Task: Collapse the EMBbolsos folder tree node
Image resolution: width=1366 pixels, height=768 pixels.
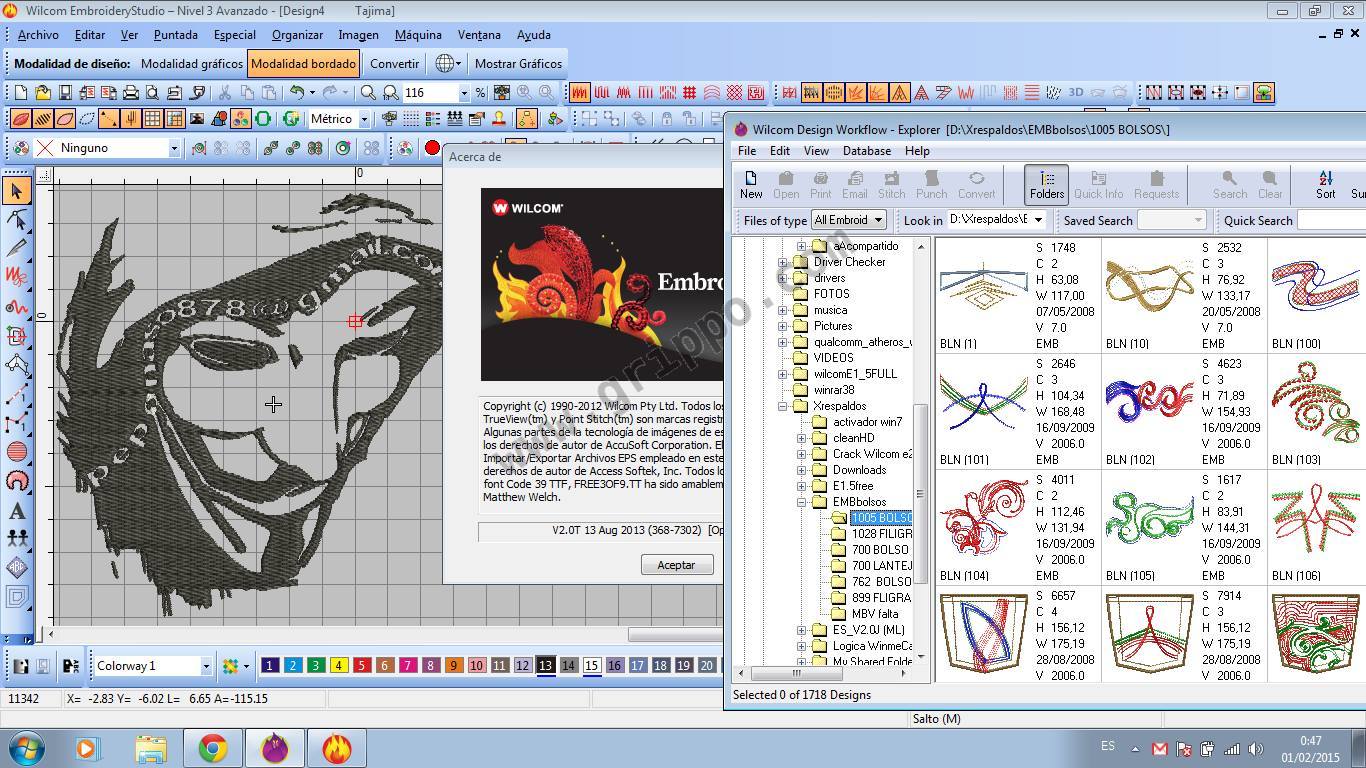Action: pyautogui.click(x=802, y=502)
